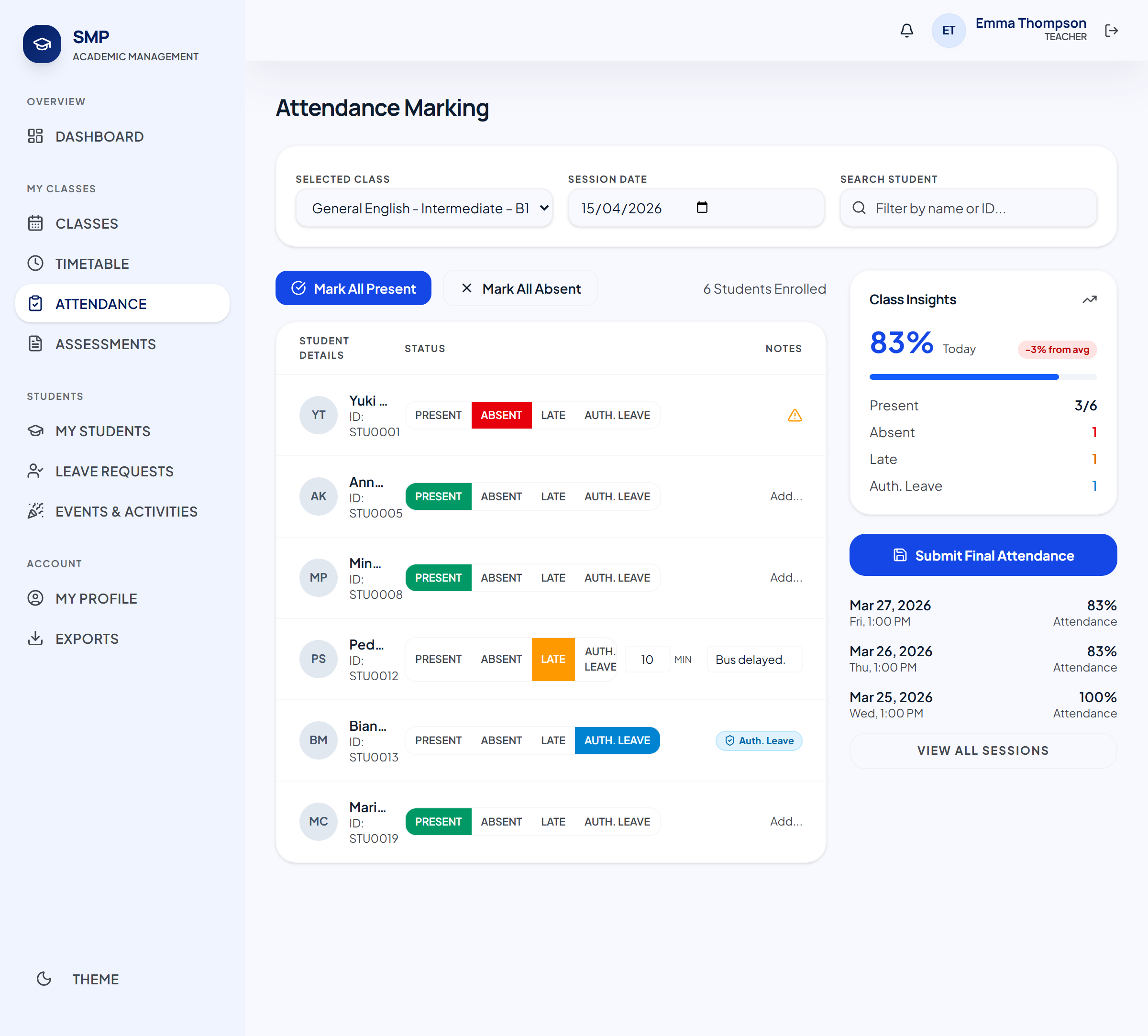Image resolution: width=1148 pixels, height=1036 pixels.
Task: Go to Classes in the sidebar
Action: click(122, 224)
